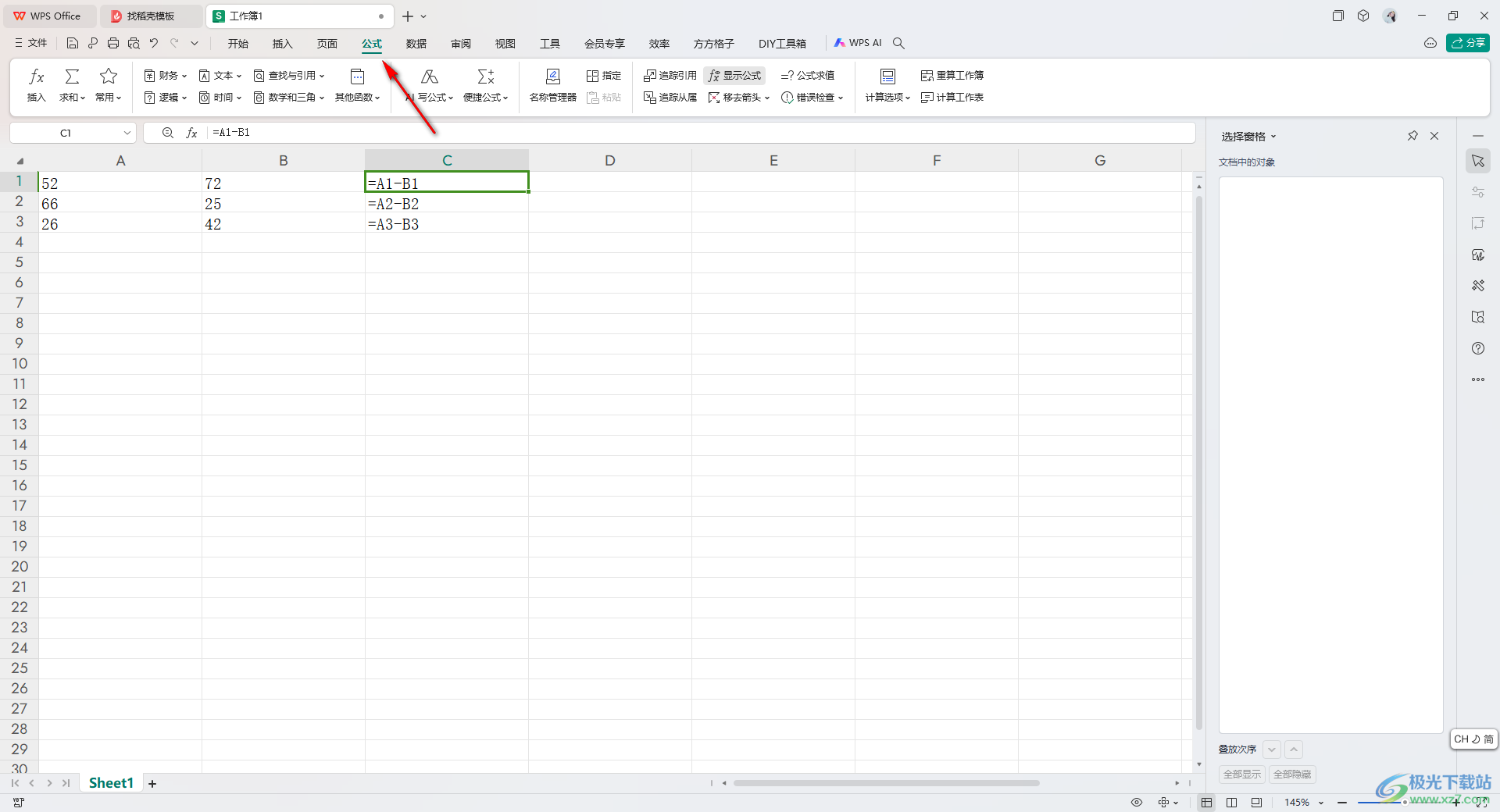This screenshot has width=1500, height=812.
Task: Click the selection arrow tool in sidebar
Action: pyautogui.click(x=1478, y=161)
